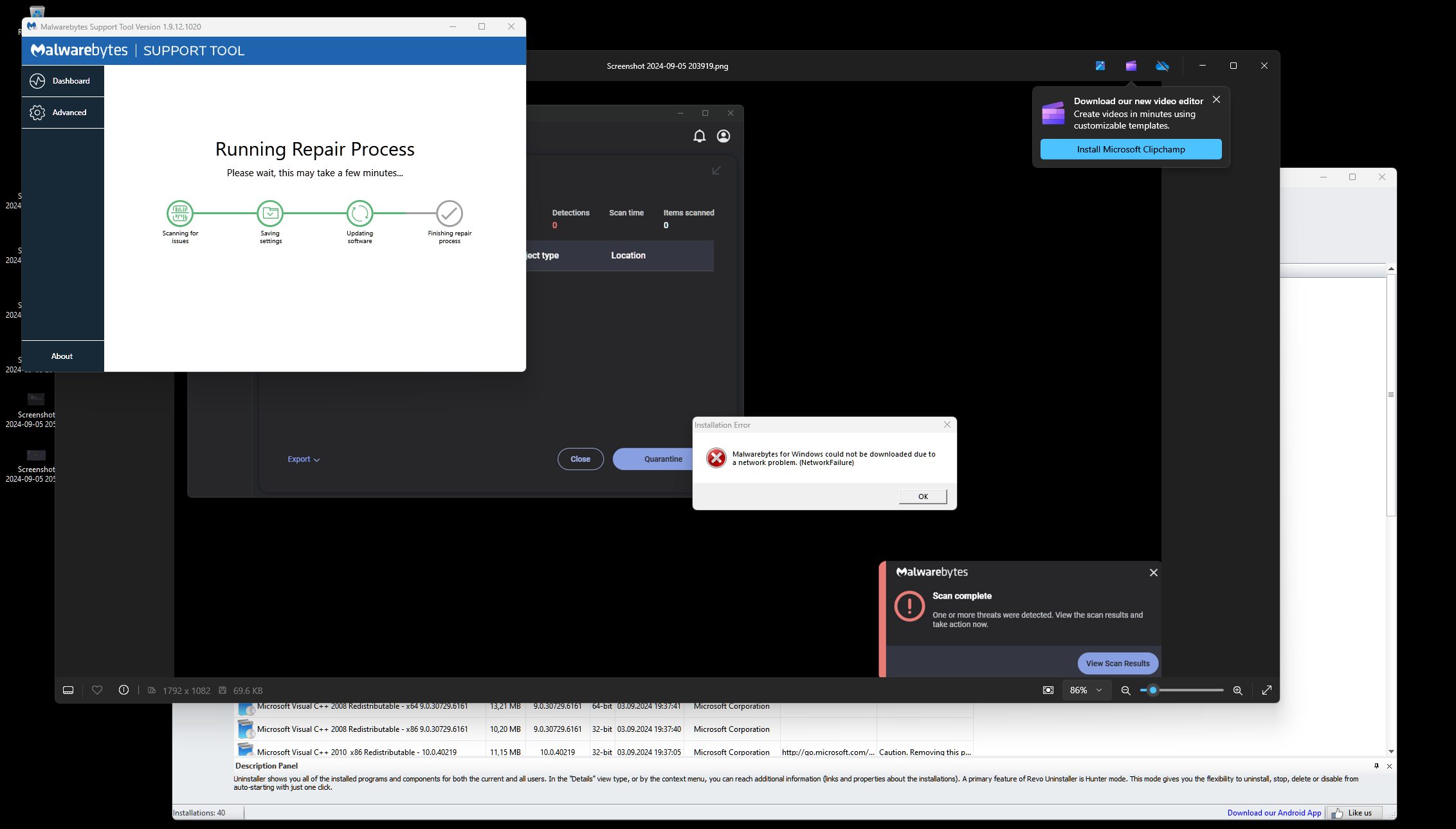Click the scroll up arrow in Revo window
The height and width of the screenshot is (829, 1456).
1391,269
